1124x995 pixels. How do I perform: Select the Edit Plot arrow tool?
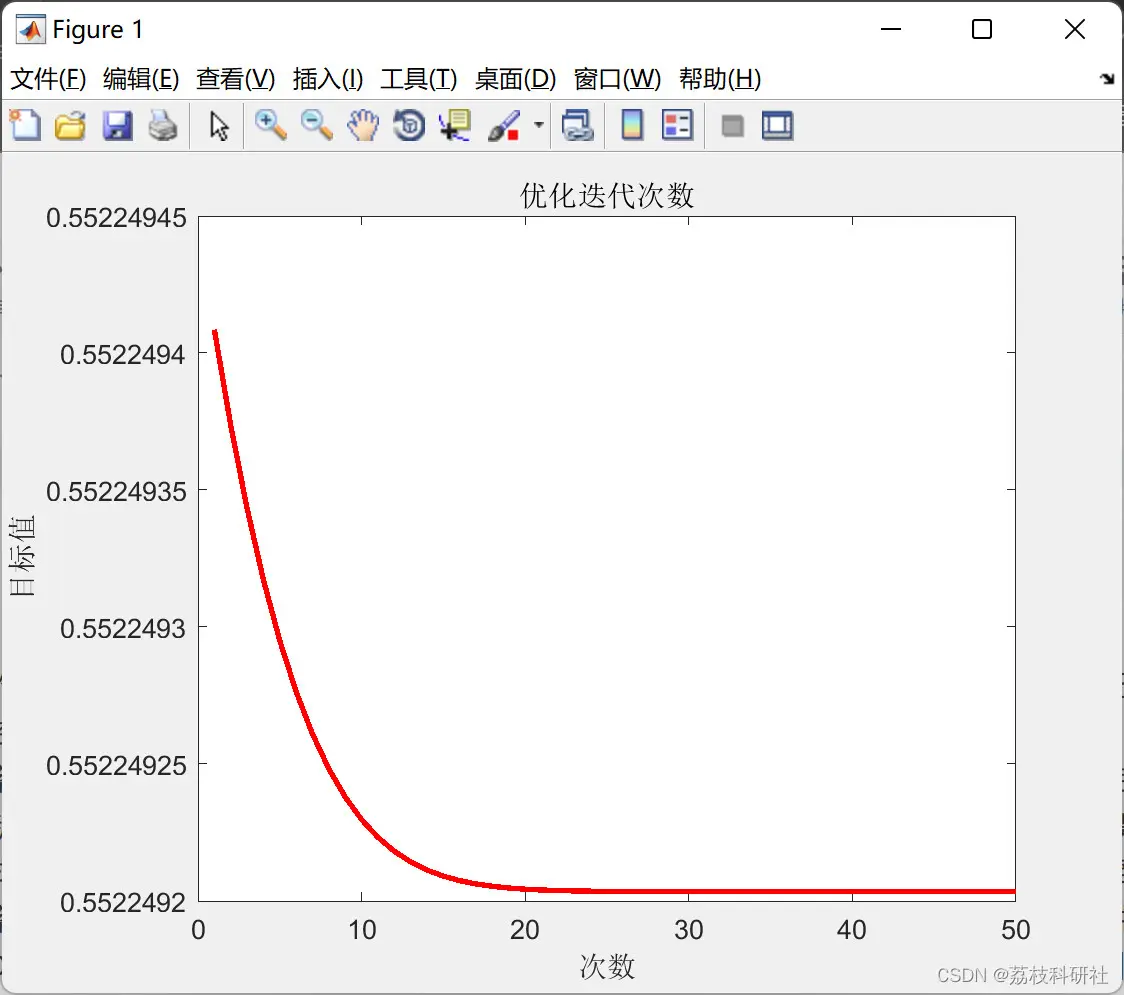[219, 126]
